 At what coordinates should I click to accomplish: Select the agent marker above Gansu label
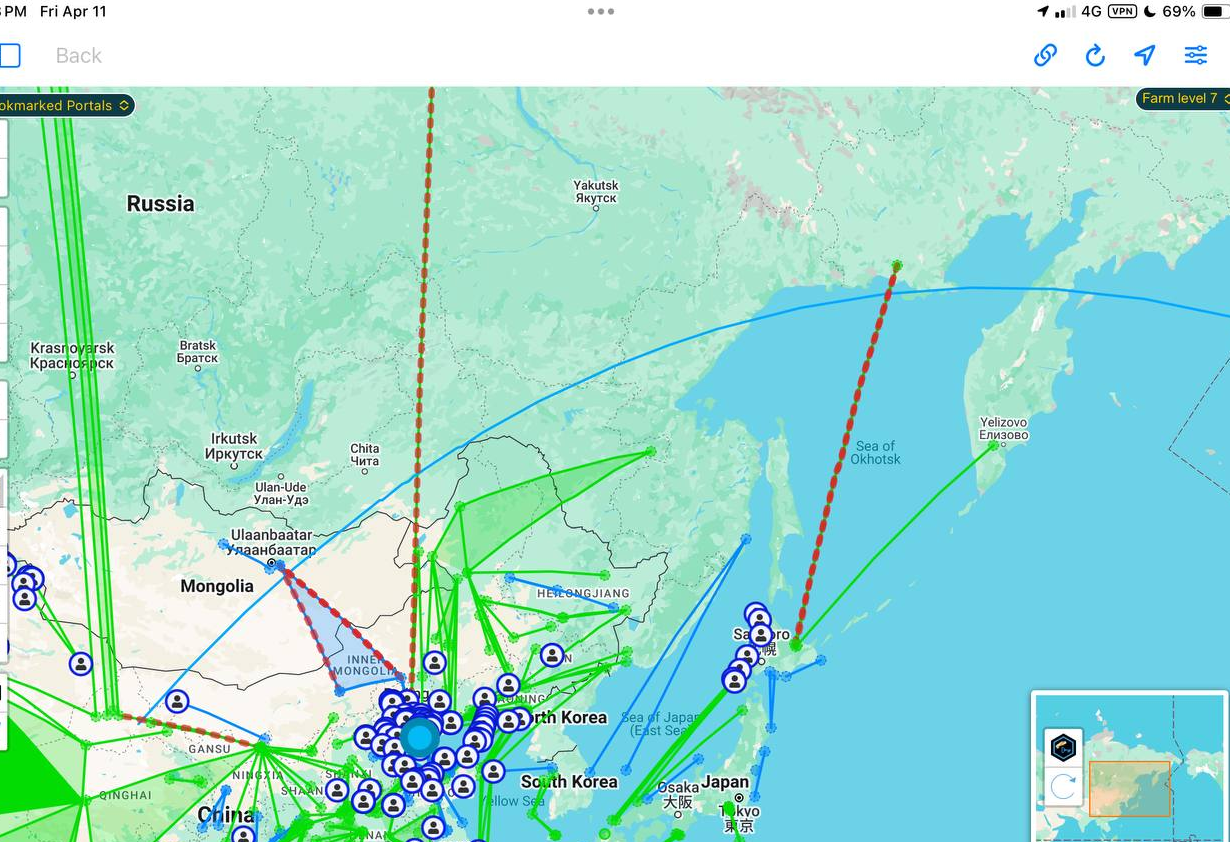coord(177,701)
